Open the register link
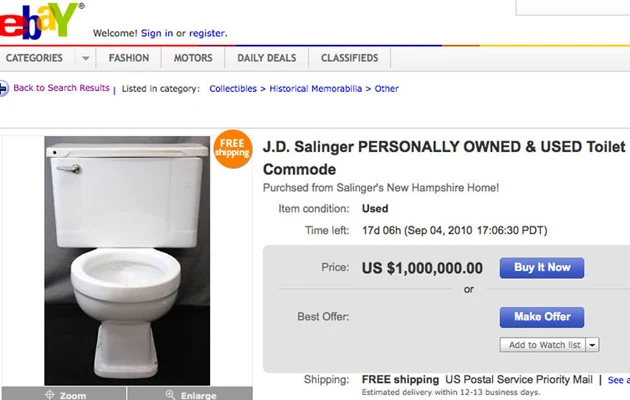The image size is (630, 400). (207, 33)
